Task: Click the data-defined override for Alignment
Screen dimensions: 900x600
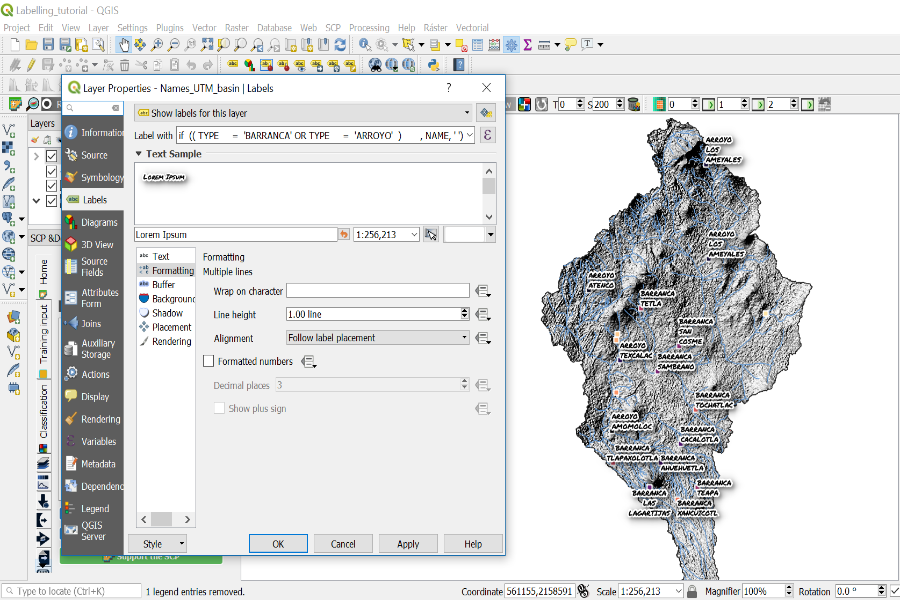Action: (x=483, y=338)
